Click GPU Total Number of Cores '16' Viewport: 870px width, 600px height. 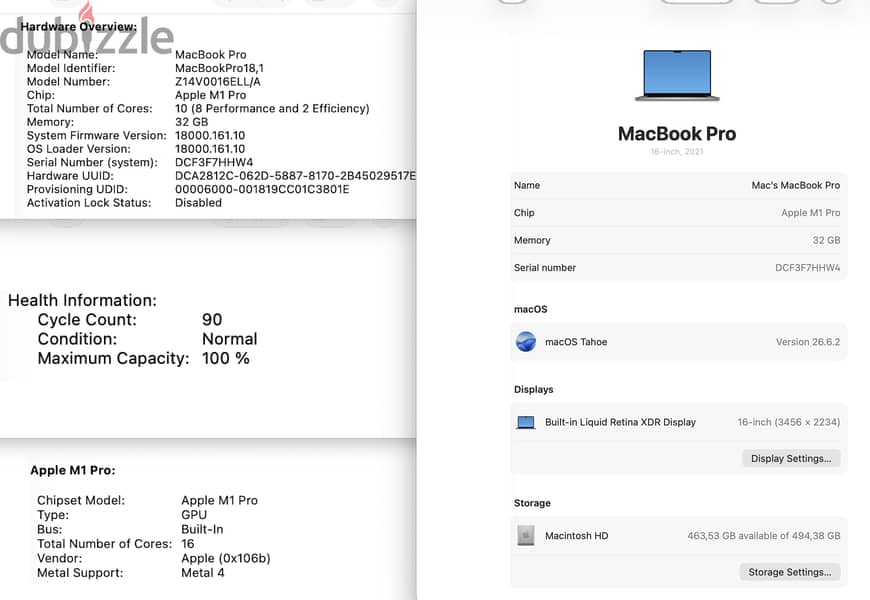pyautogui.click(x=188, y=544)
